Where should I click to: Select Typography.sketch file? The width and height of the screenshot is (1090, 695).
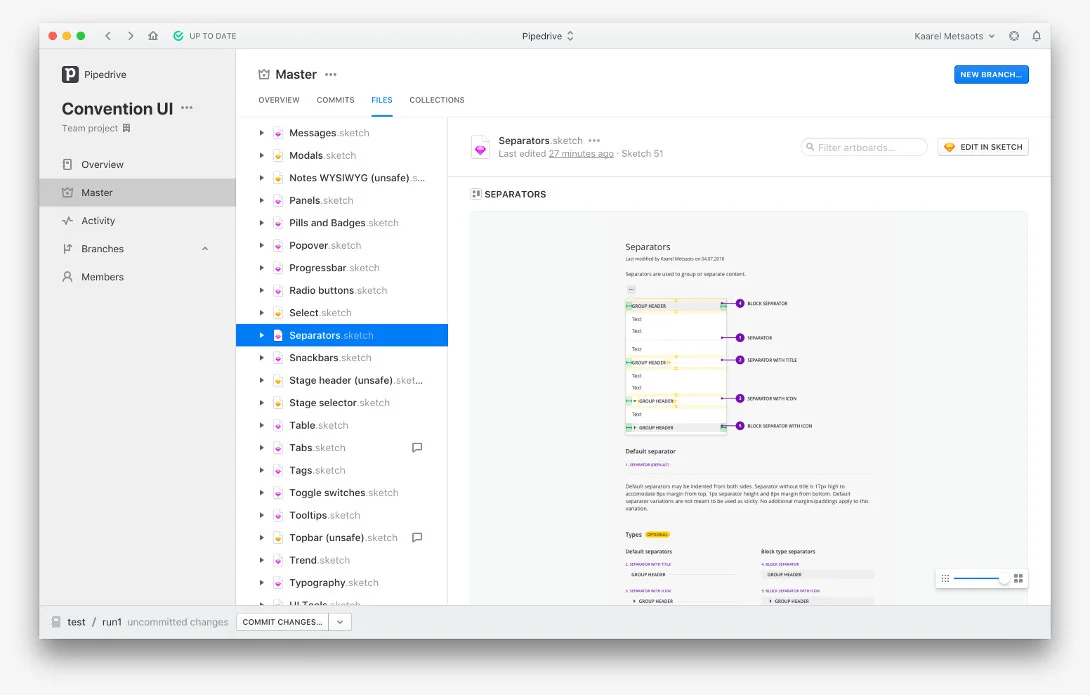click(341, 582)
